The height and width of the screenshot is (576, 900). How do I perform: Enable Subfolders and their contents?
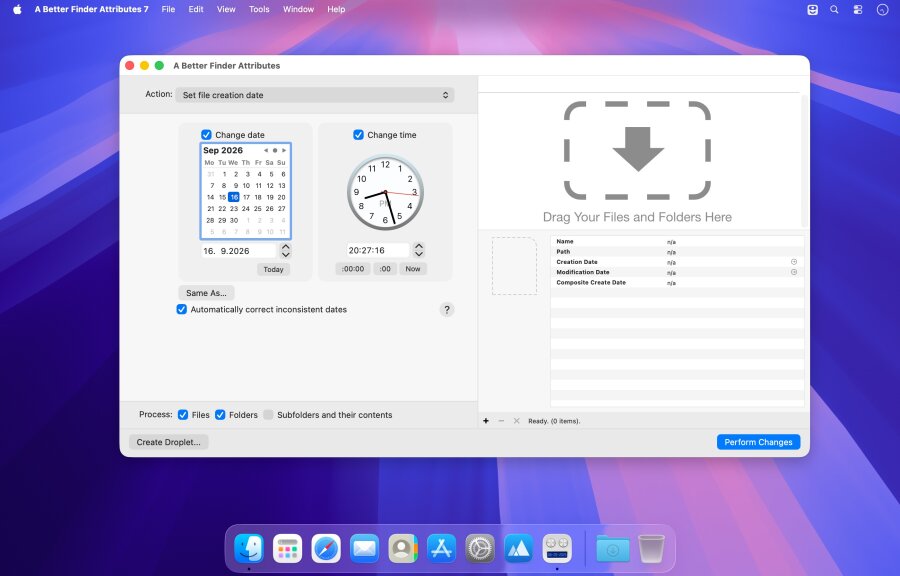pos(268,415)
